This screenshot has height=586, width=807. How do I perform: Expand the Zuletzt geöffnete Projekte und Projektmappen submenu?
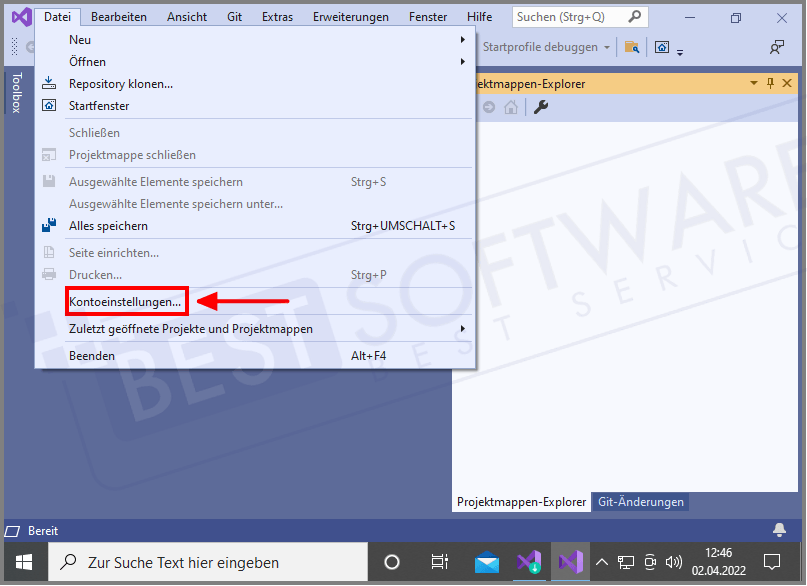pyautogui.click(x=190, y=328)
